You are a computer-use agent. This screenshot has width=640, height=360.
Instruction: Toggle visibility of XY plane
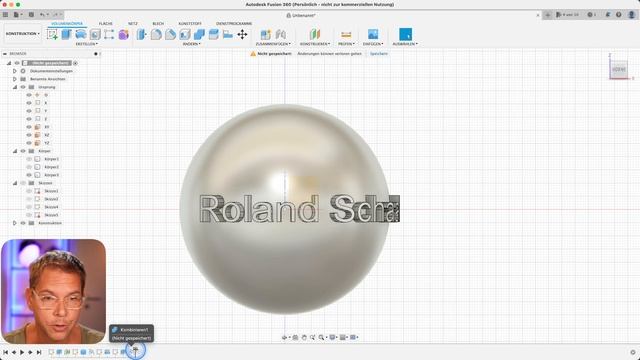point(29,127)
